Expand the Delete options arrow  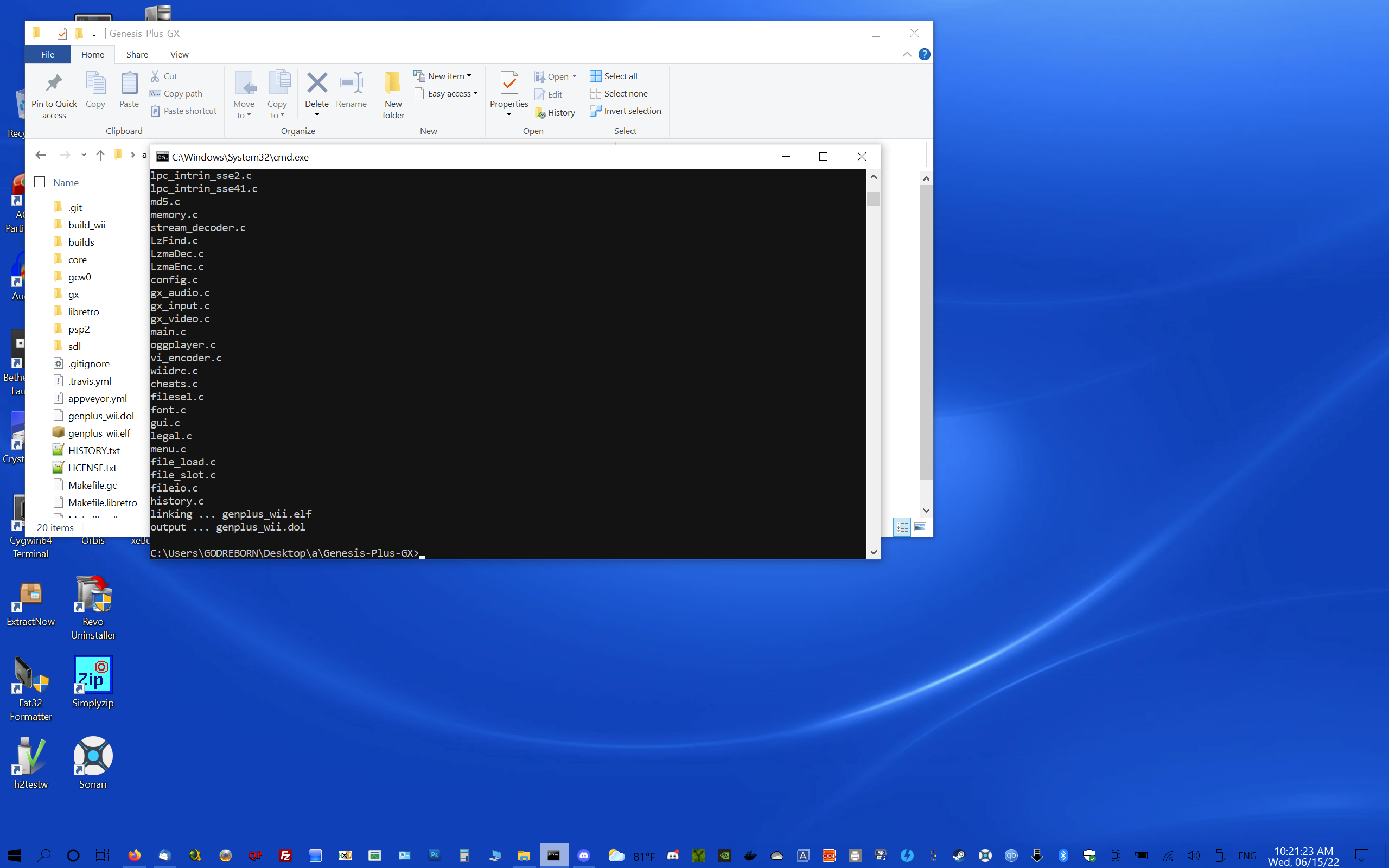[x=317, y=115]
